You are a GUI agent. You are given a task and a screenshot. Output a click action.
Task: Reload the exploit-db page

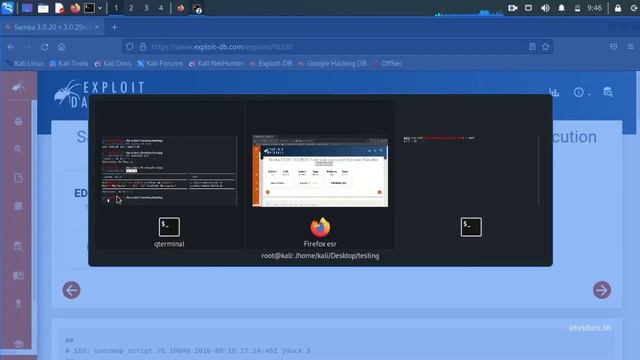click(x=44, y=47)
